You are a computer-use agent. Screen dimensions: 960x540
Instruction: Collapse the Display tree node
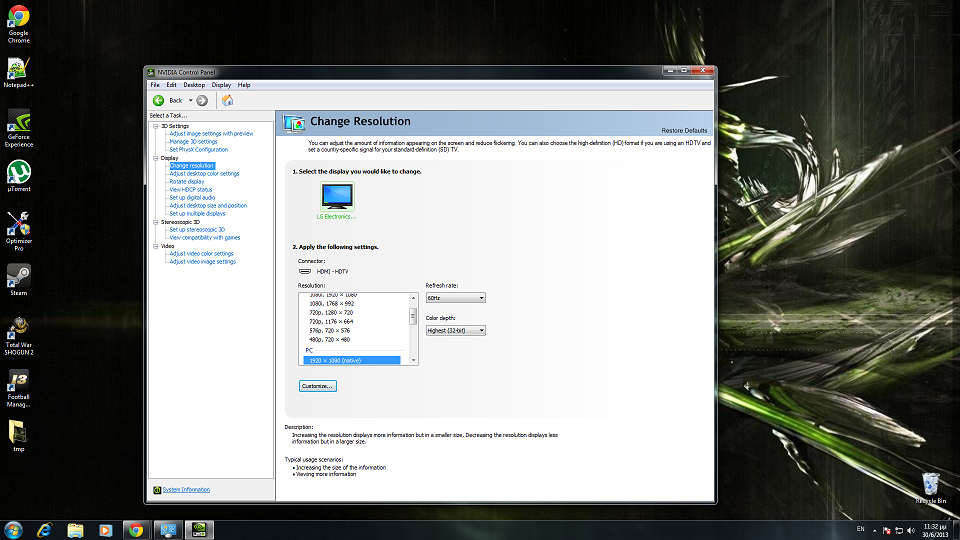coord(156,158)
